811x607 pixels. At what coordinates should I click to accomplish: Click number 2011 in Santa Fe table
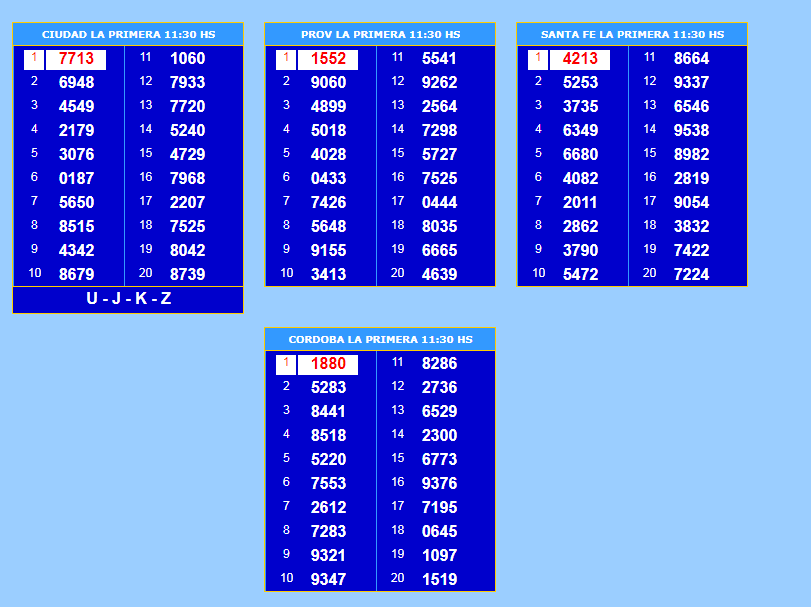click(580, 202)
